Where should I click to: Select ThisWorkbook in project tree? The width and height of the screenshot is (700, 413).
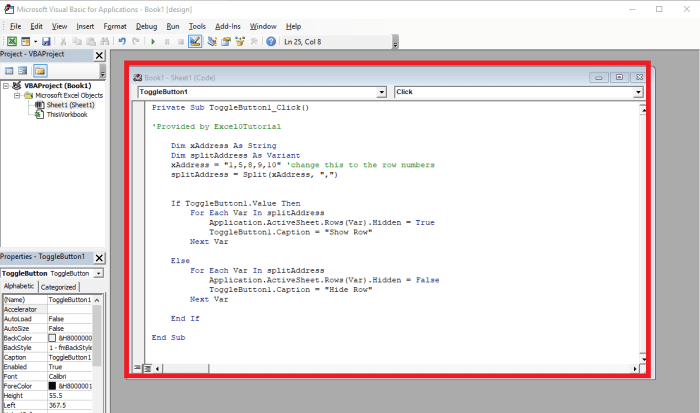click(x=66, y=115)
